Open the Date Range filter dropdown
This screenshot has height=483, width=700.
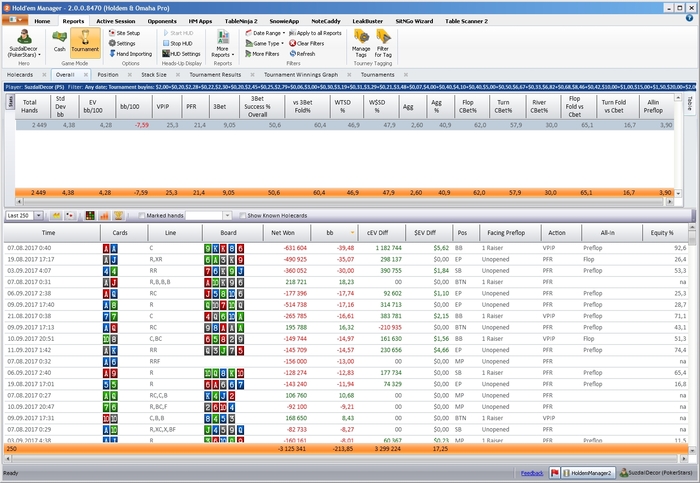tap(265, 33)
